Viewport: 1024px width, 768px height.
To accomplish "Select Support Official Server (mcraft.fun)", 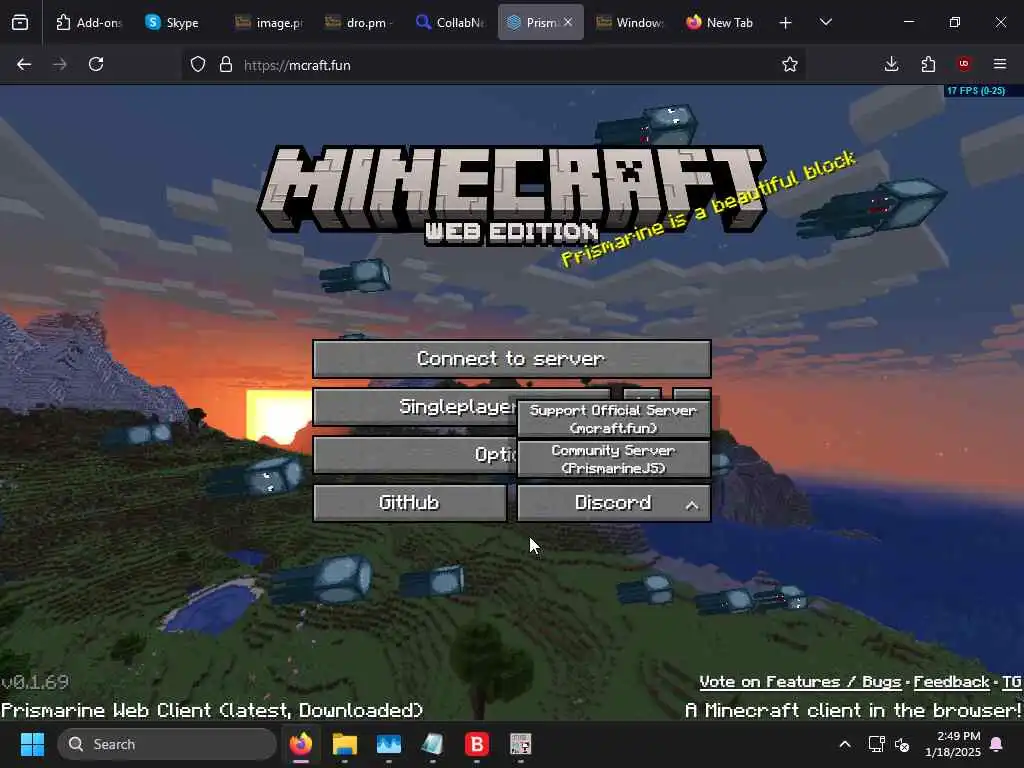I will (613, 419).
